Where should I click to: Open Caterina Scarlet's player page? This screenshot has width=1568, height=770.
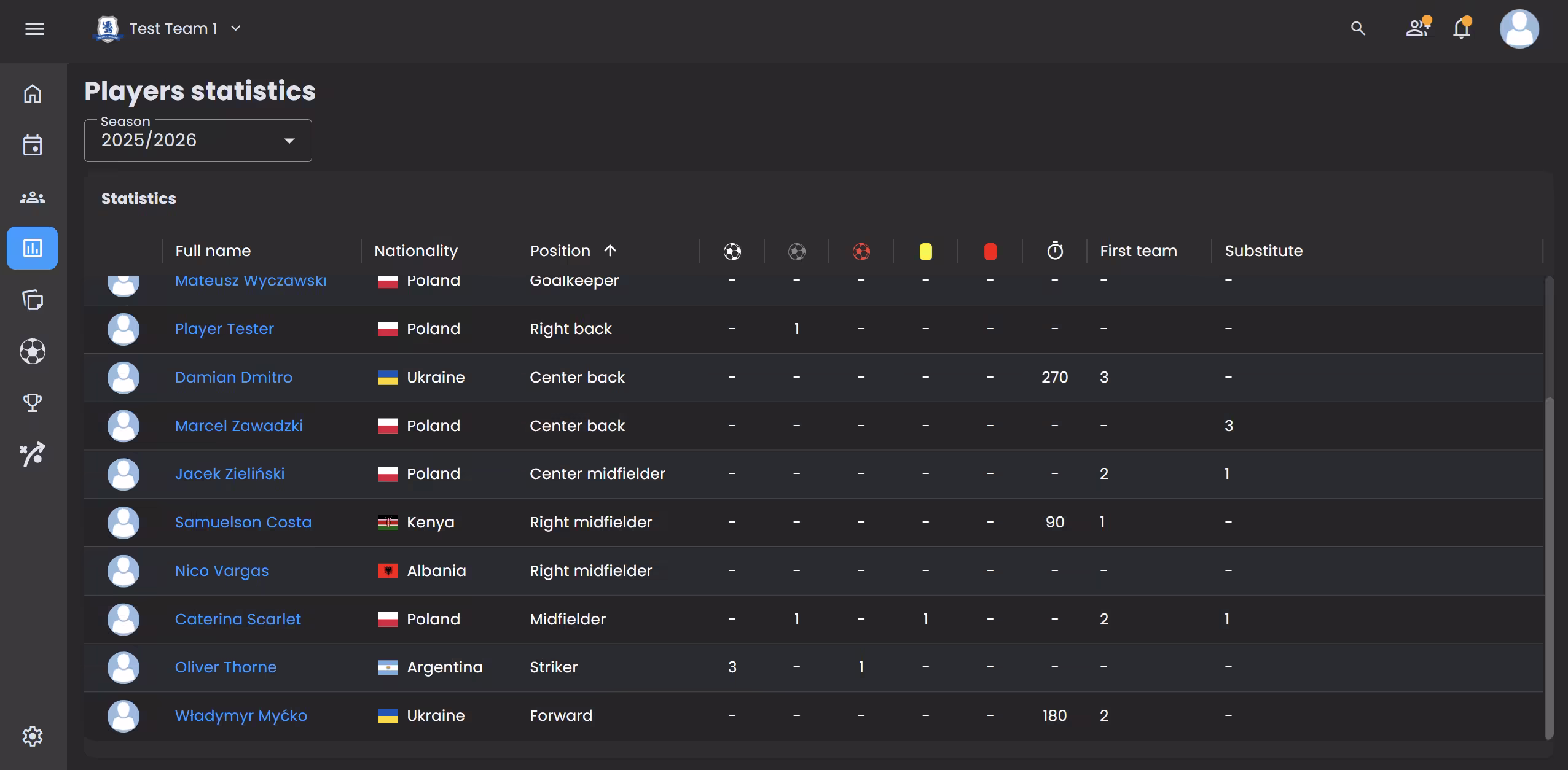click(x=238, y=619)
